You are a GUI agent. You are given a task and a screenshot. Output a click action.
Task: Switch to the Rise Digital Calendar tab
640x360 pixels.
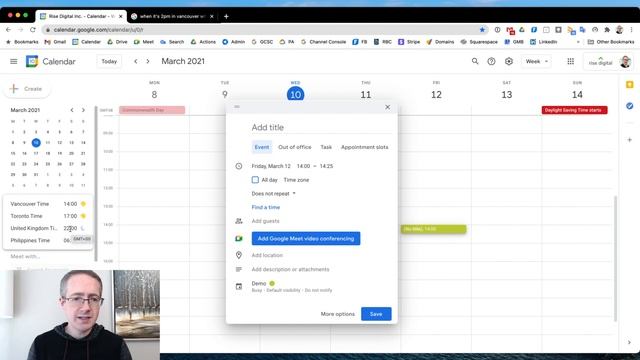pyautogui.click(x=81, y=16)
